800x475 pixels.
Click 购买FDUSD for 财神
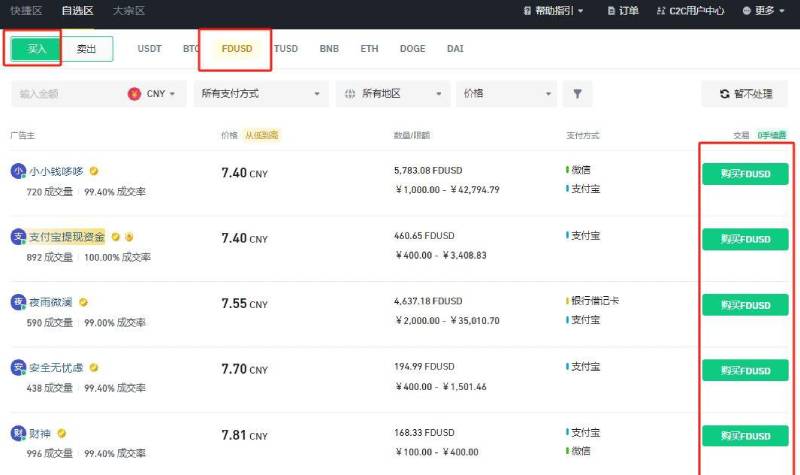coord(745,436)
